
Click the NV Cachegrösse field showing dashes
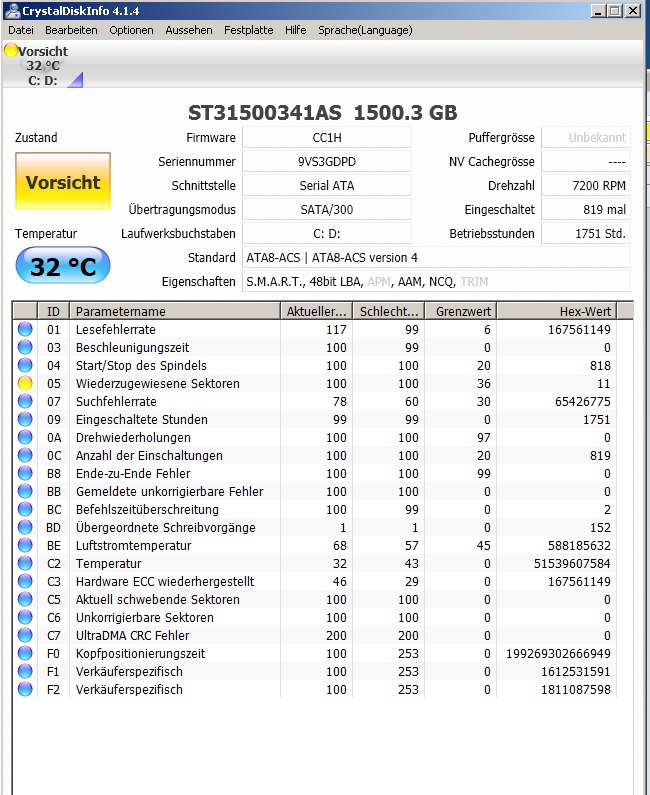(x=586, y=161)
